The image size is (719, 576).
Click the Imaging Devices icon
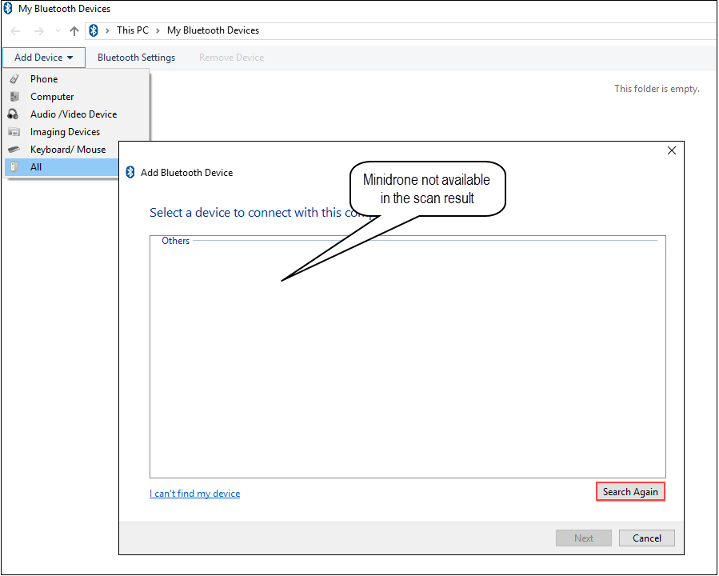pyautogui.click(x=14, y=132)
